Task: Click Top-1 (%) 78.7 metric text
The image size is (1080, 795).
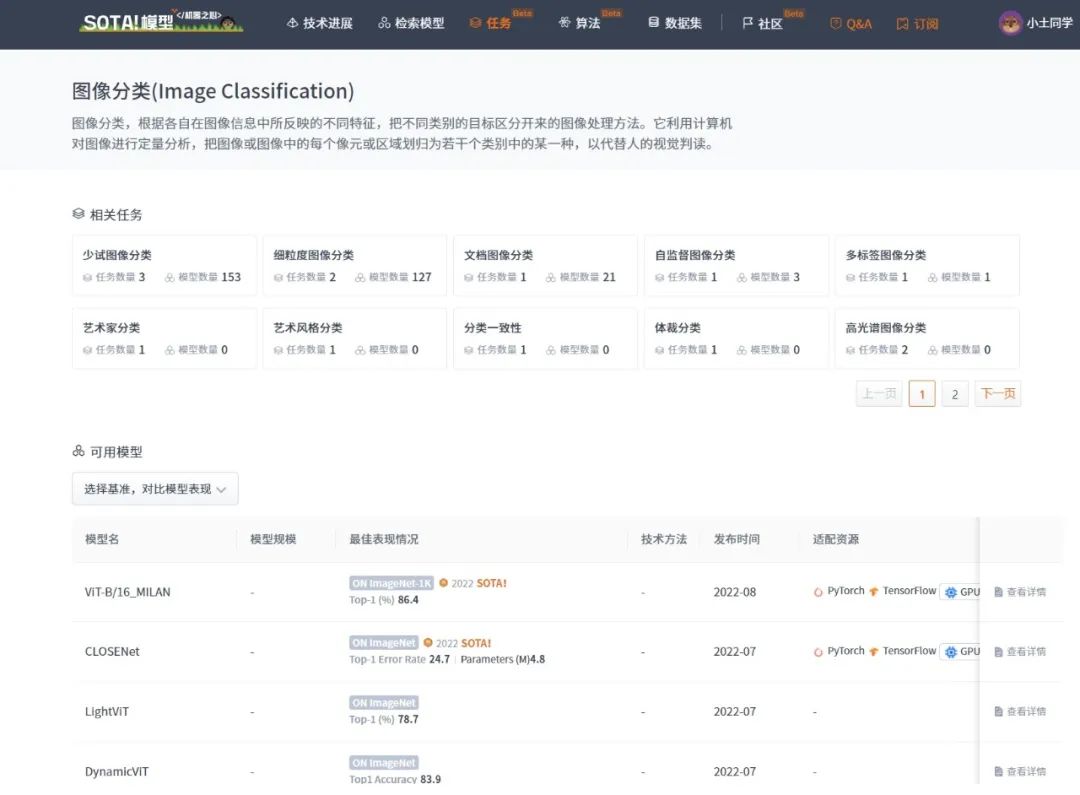Action: (x=384, y=719)
